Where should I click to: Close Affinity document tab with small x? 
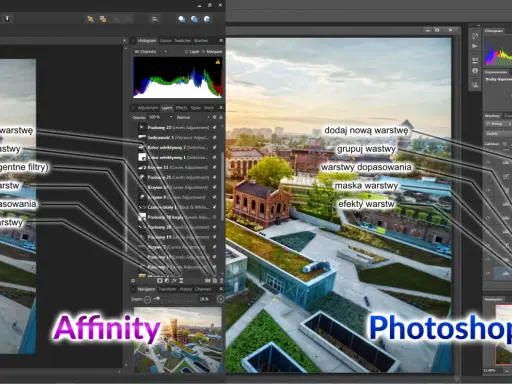[x=124, y=41]
